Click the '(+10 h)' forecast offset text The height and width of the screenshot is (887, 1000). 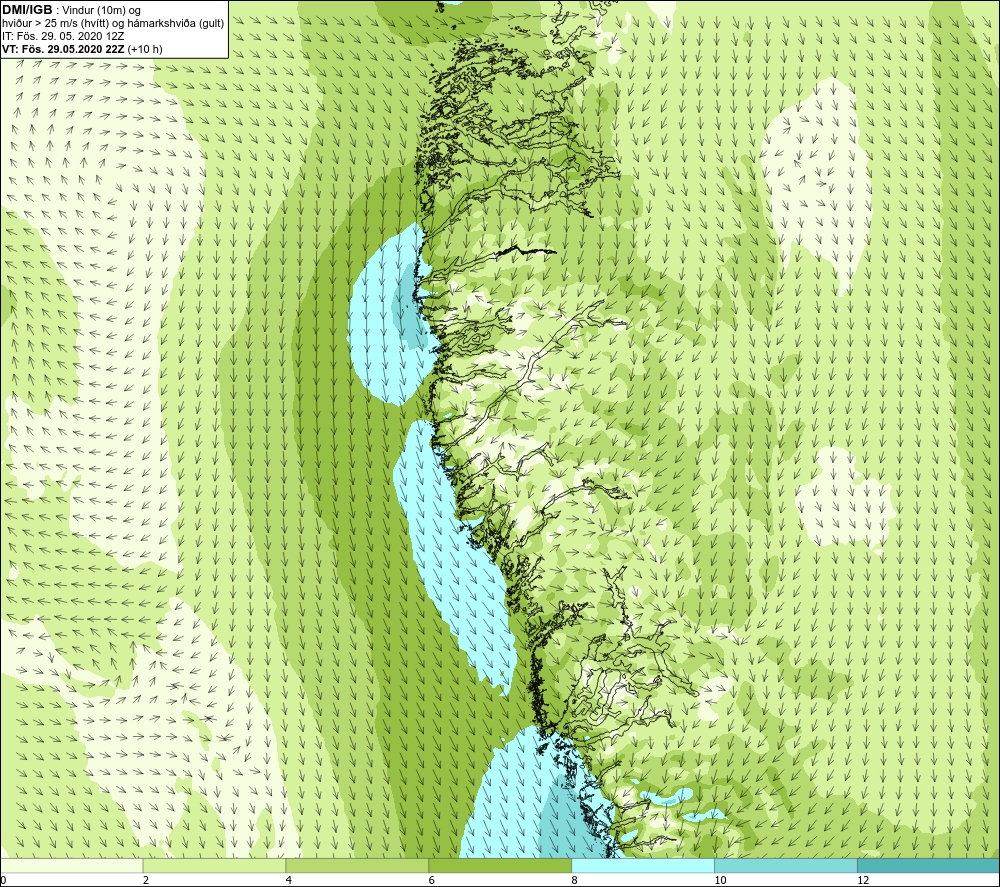point(145,49)
